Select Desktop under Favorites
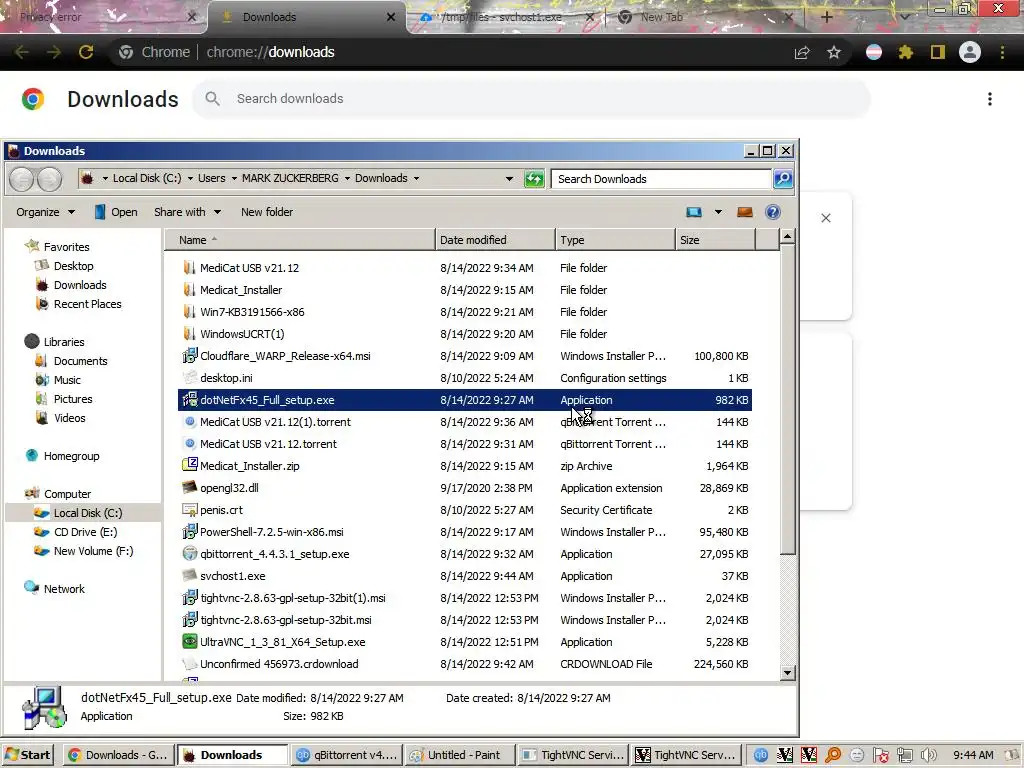The image size is (1024, 768). tap(73, 266)
